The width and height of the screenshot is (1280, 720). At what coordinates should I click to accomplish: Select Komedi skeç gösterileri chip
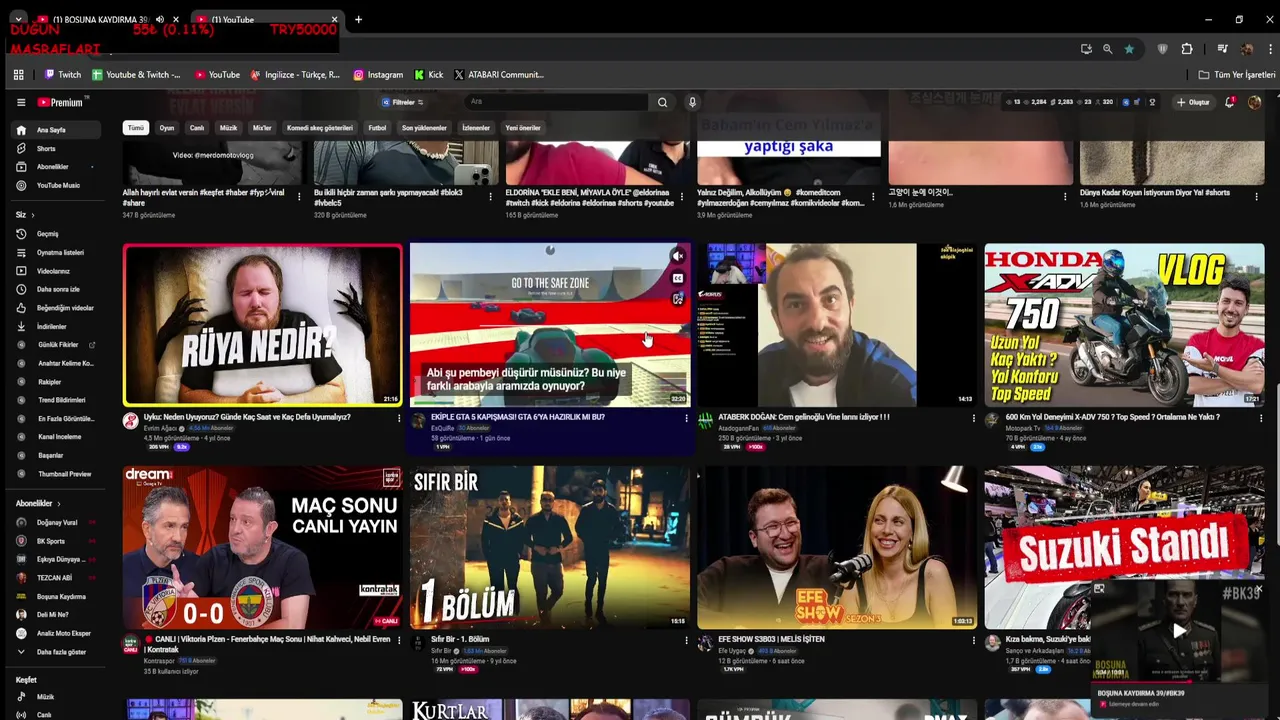(x=320, y=128)
